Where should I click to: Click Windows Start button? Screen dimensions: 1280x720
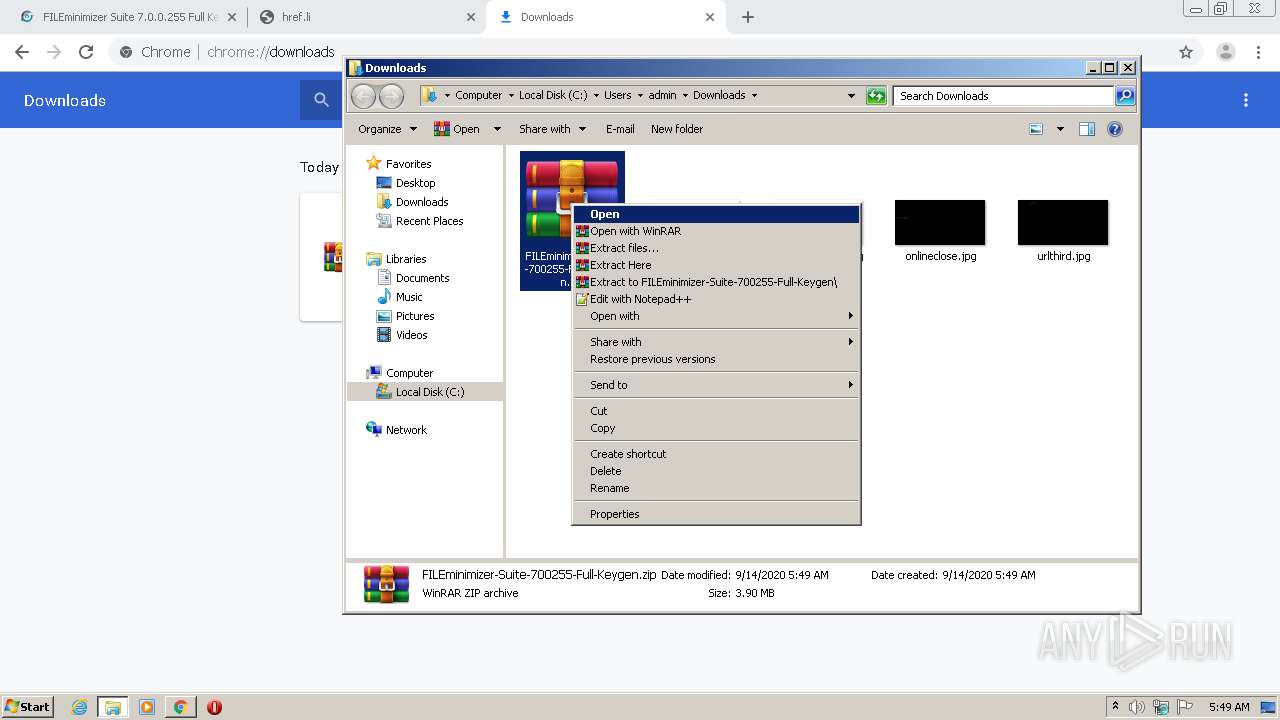(27, 706)
